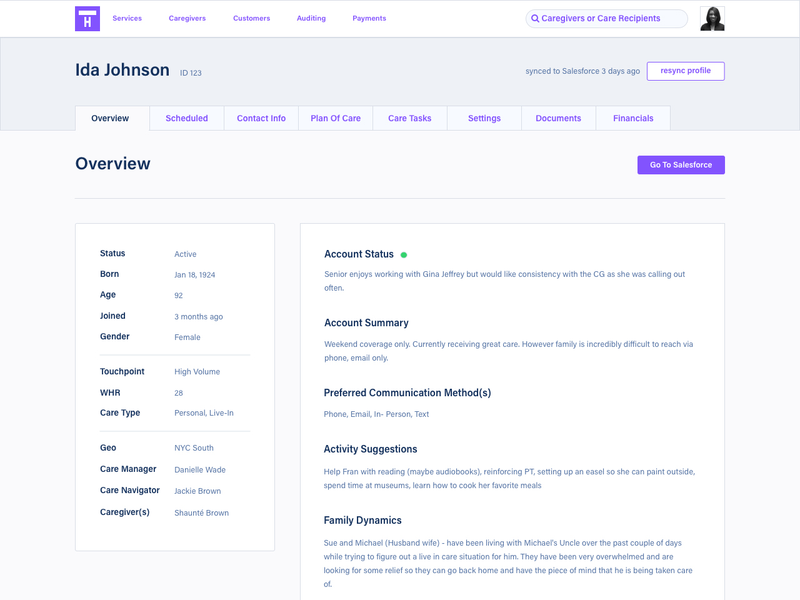Select the Overview tab
Screen dimensions: 800x600
pos(110,118)
